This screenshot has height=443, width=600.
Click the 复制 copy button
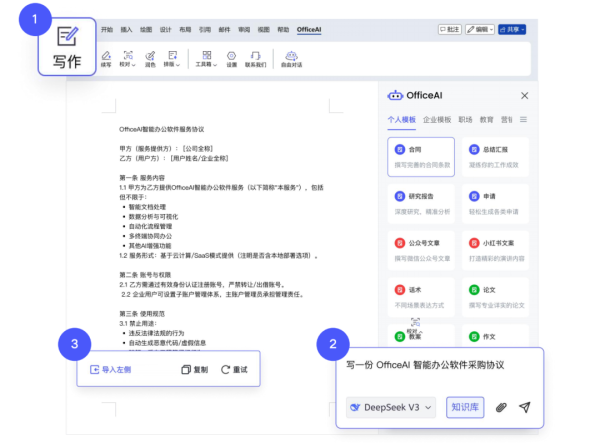pos(194,370)
